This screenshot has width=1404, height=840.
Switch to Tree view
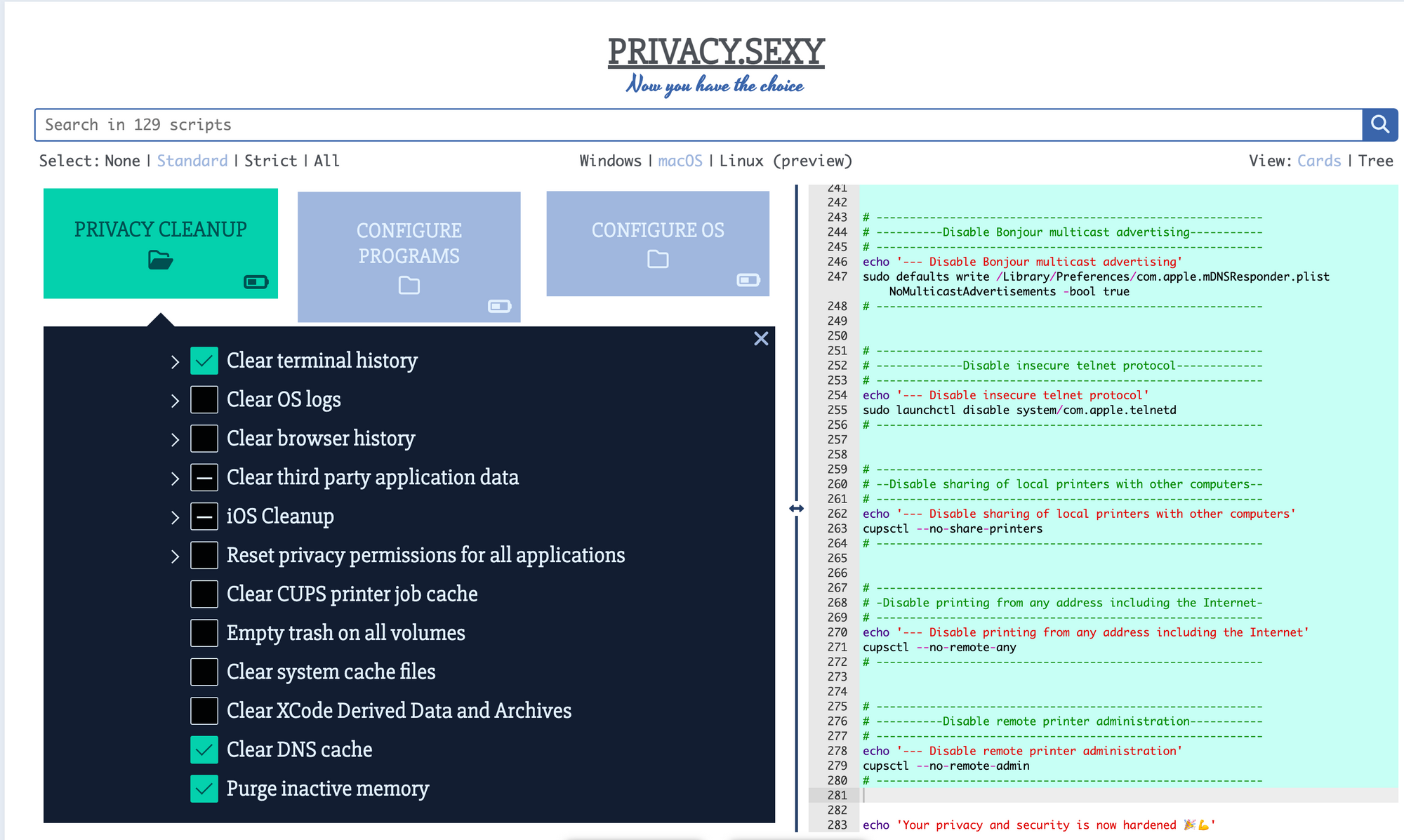coord(1375,161)
